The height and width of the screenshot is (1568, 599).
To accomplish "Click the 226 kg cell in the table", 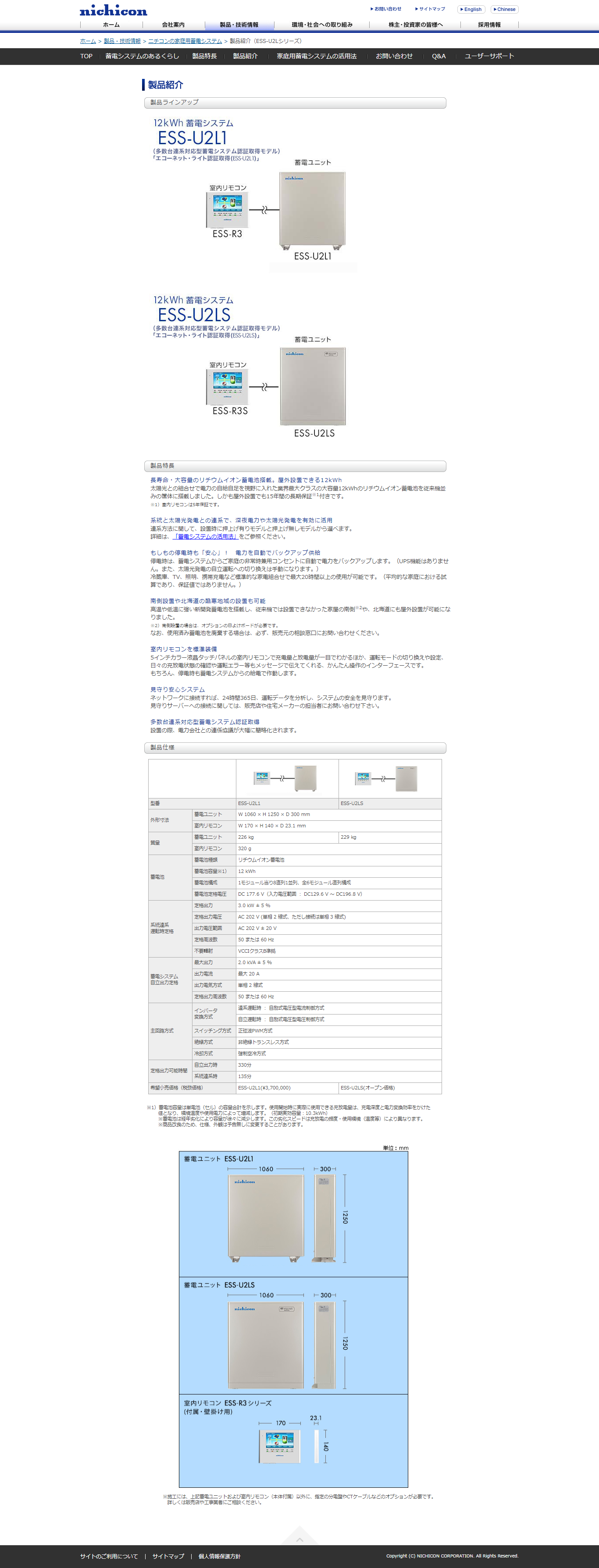I will pos(287,837).
